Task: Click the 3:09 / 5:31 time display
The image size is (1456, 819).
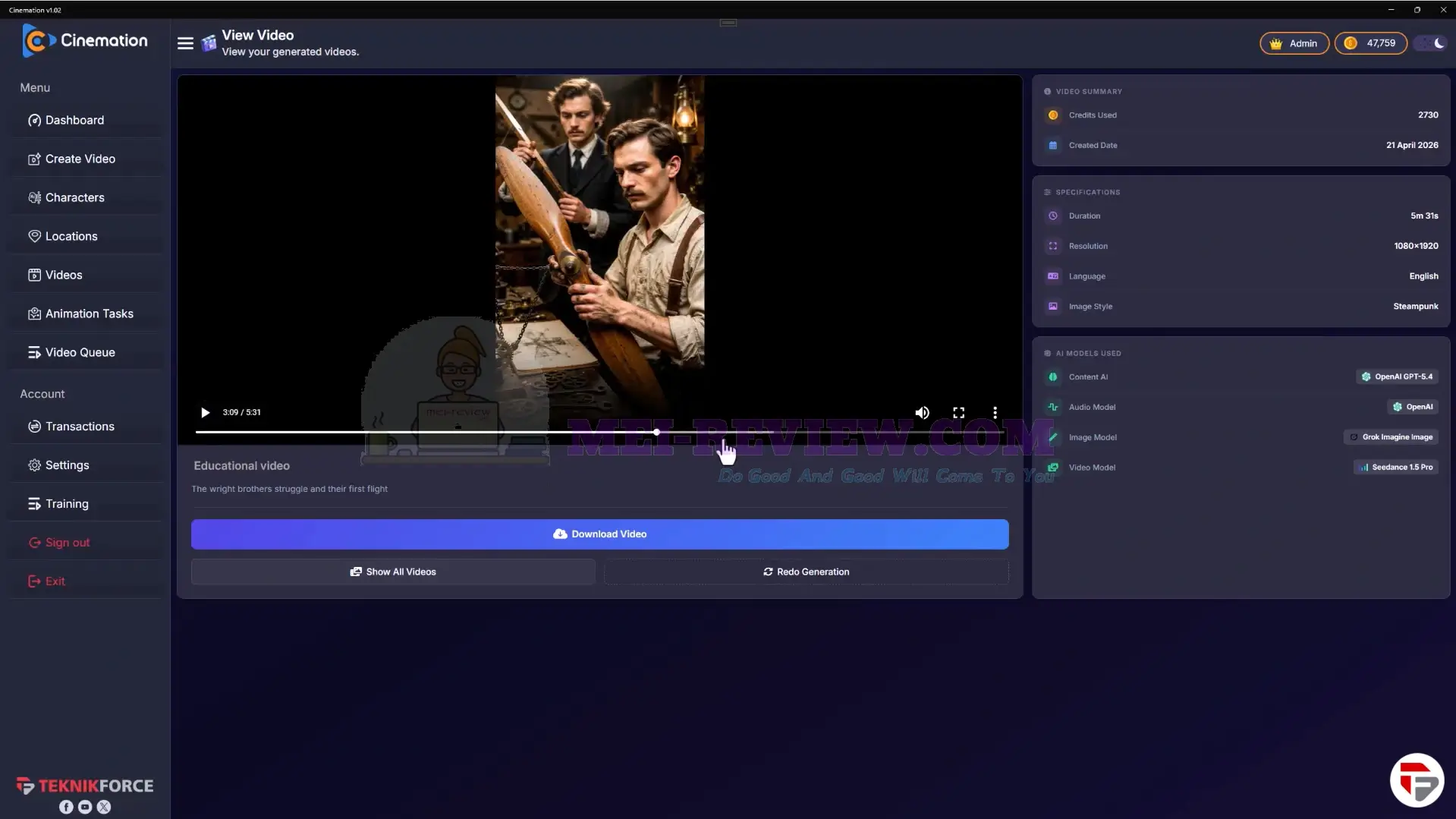Action: (x=241, y=412)
